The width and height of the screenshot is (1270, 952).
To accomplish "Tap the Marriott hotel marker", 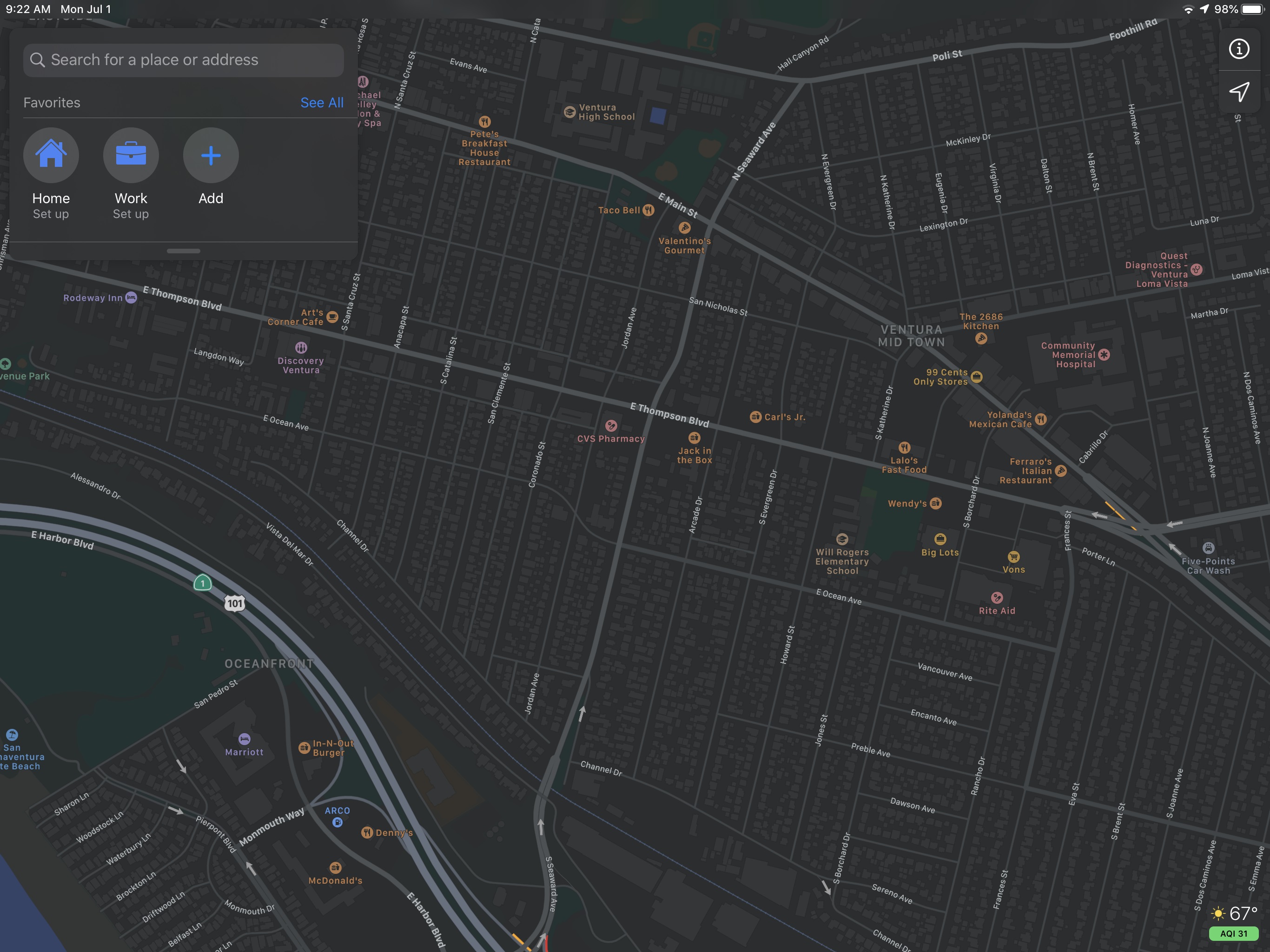I will tap(244, 739).
